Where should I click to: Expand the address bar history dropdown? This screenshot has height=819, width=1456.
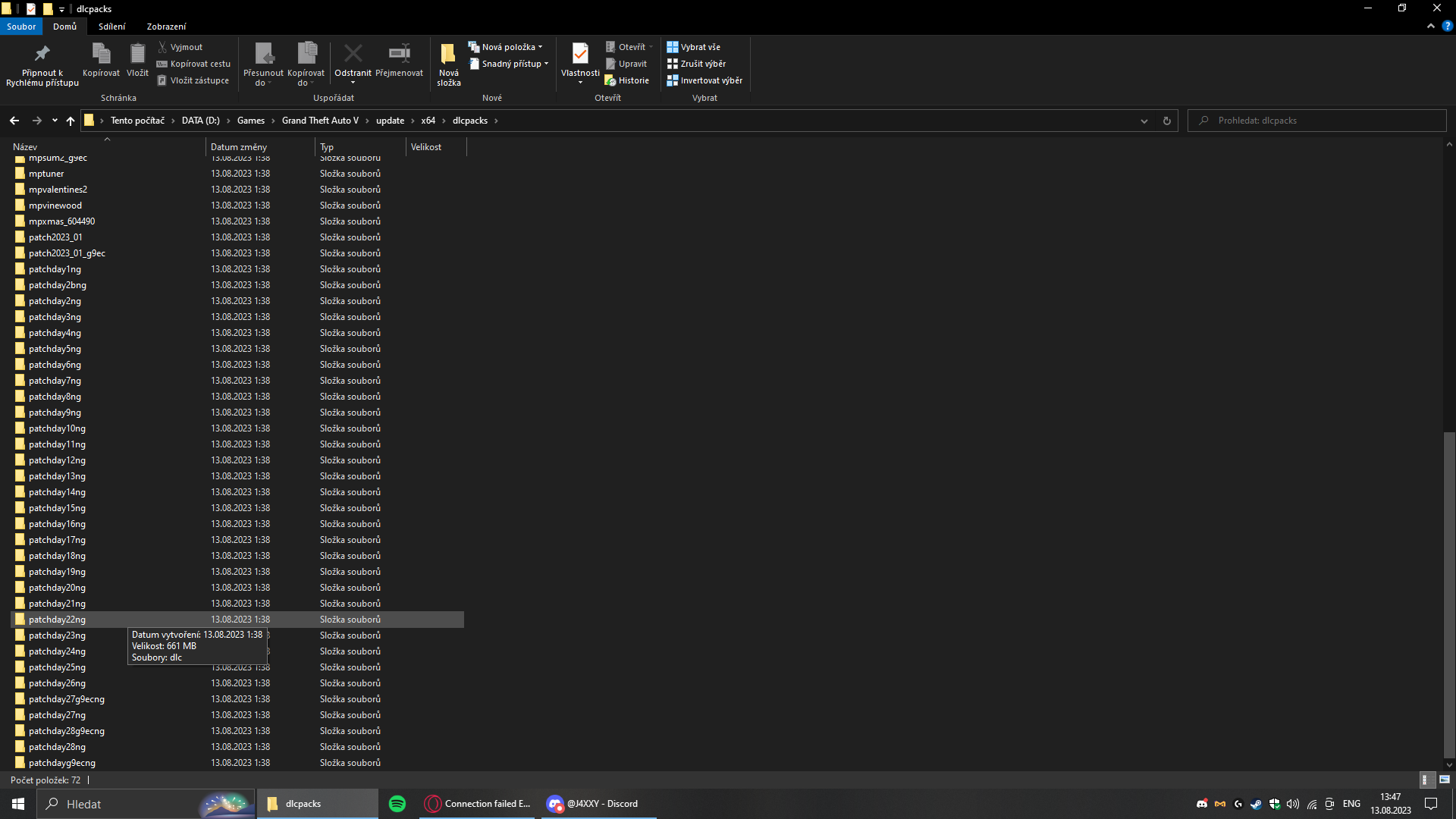(1144, 121)
